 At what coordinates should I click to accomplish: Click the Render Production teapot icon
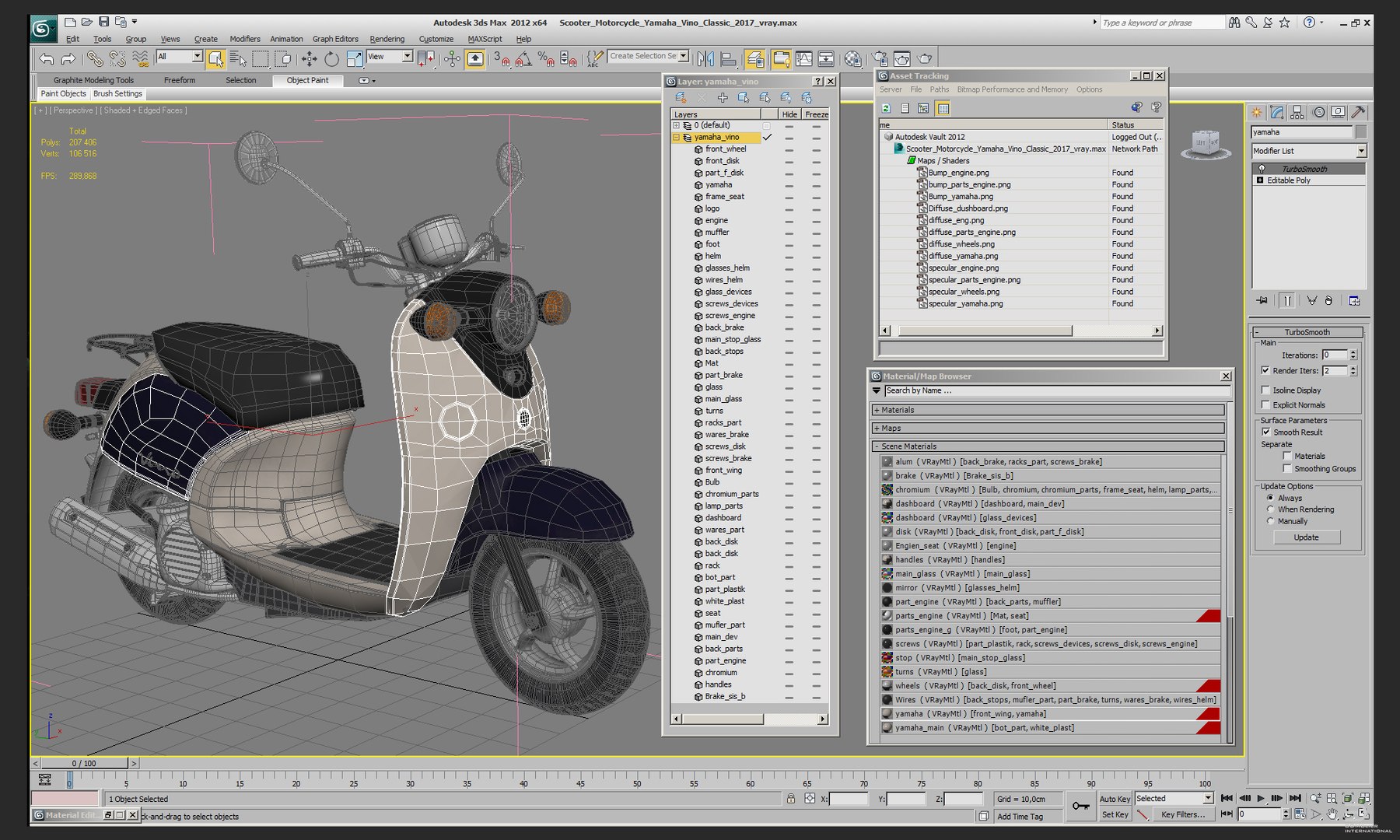click(x=925, y=58)
